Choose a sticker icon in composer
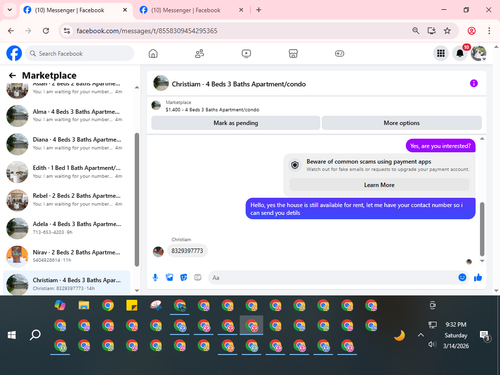This screenshot has width=500, height=375. click(x=184, y=277)
